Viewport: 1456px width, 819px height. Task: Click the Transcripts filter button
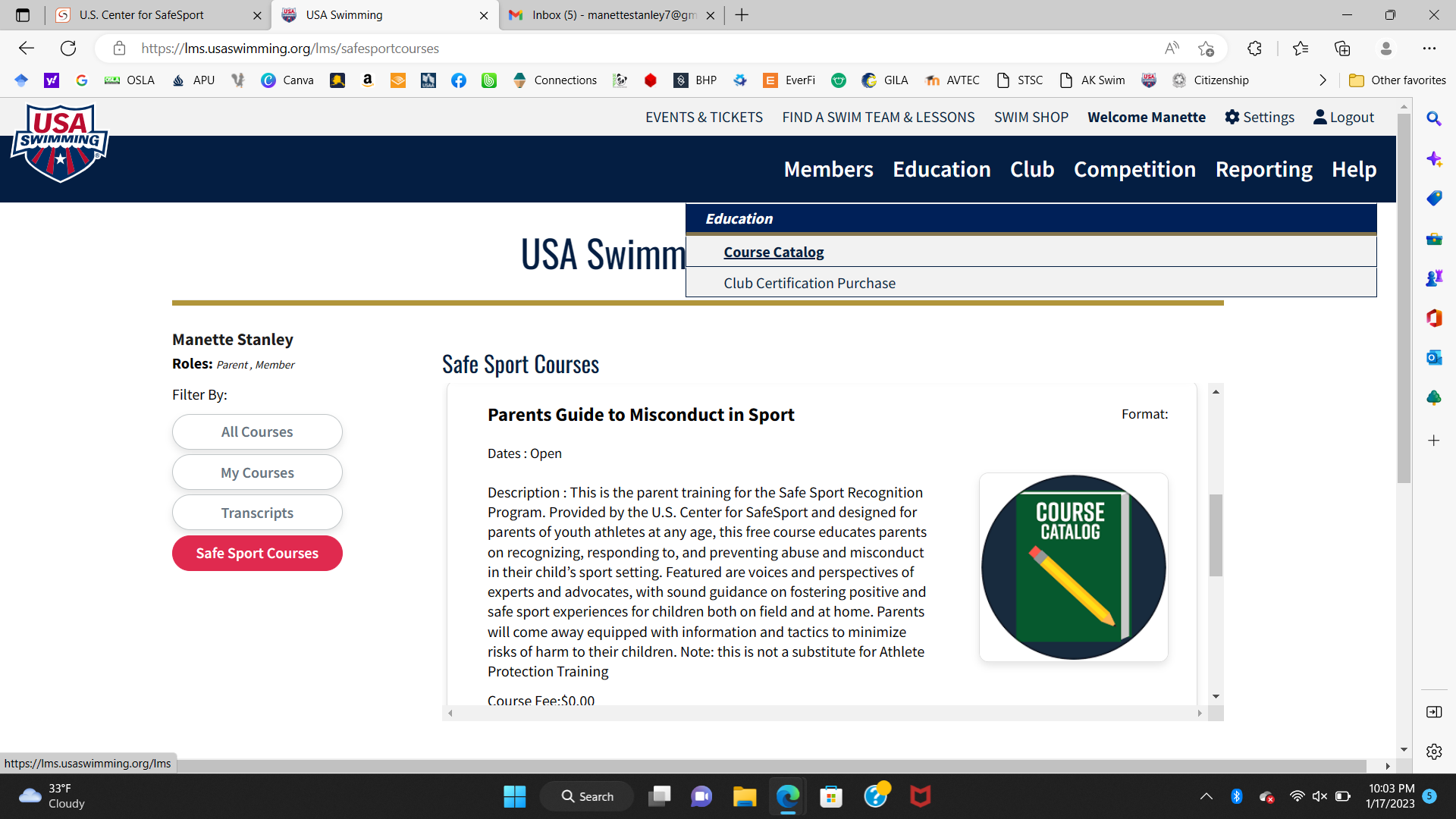tap(257, 513)
